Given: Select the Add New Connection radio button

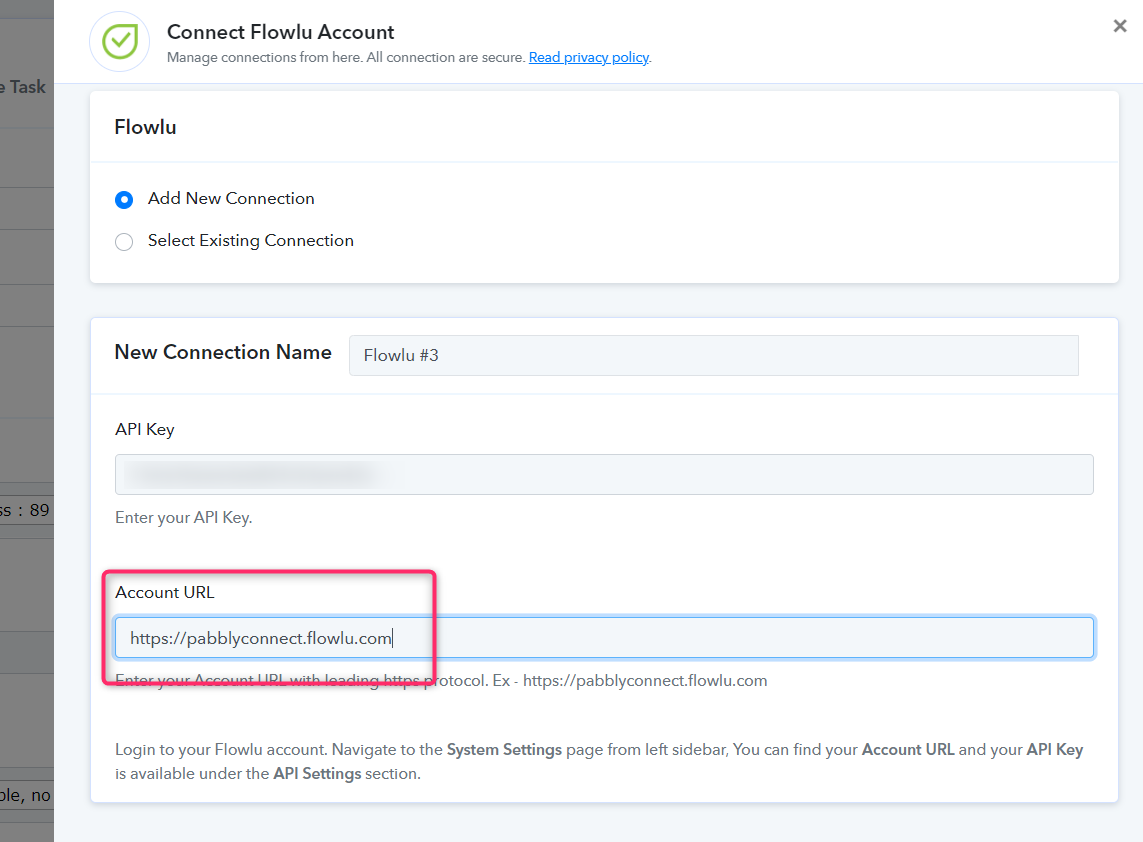Looking at the screenshot, I should click(124, 199).
